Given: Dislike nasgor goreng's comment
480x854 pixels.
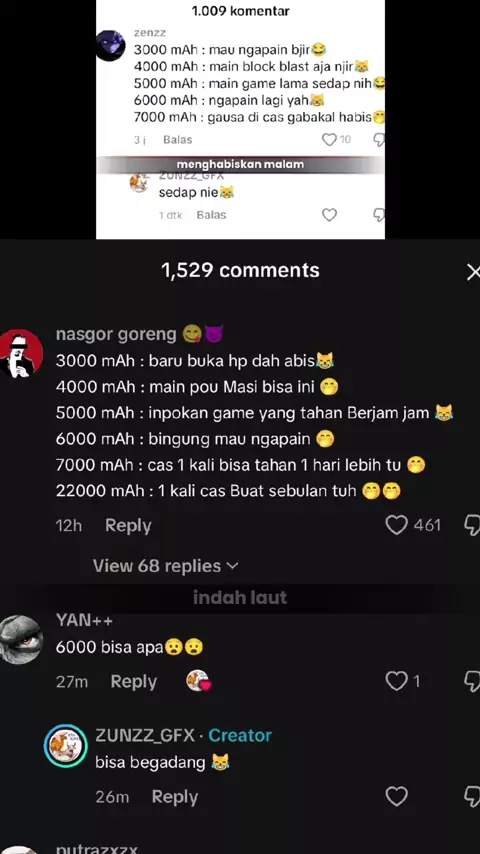Looking at the screenshot, I should click(472, 526).
